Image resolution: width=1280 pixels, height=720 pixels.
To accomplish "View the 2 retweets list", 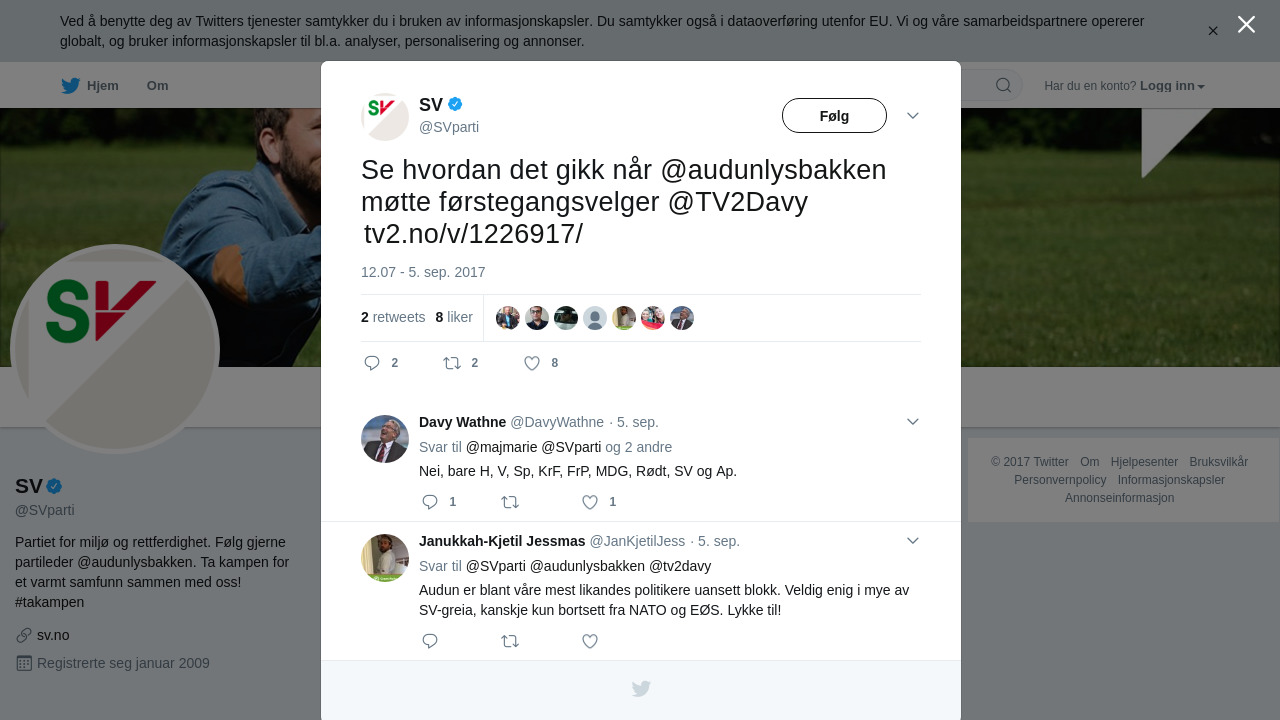I will coord(393,317).
